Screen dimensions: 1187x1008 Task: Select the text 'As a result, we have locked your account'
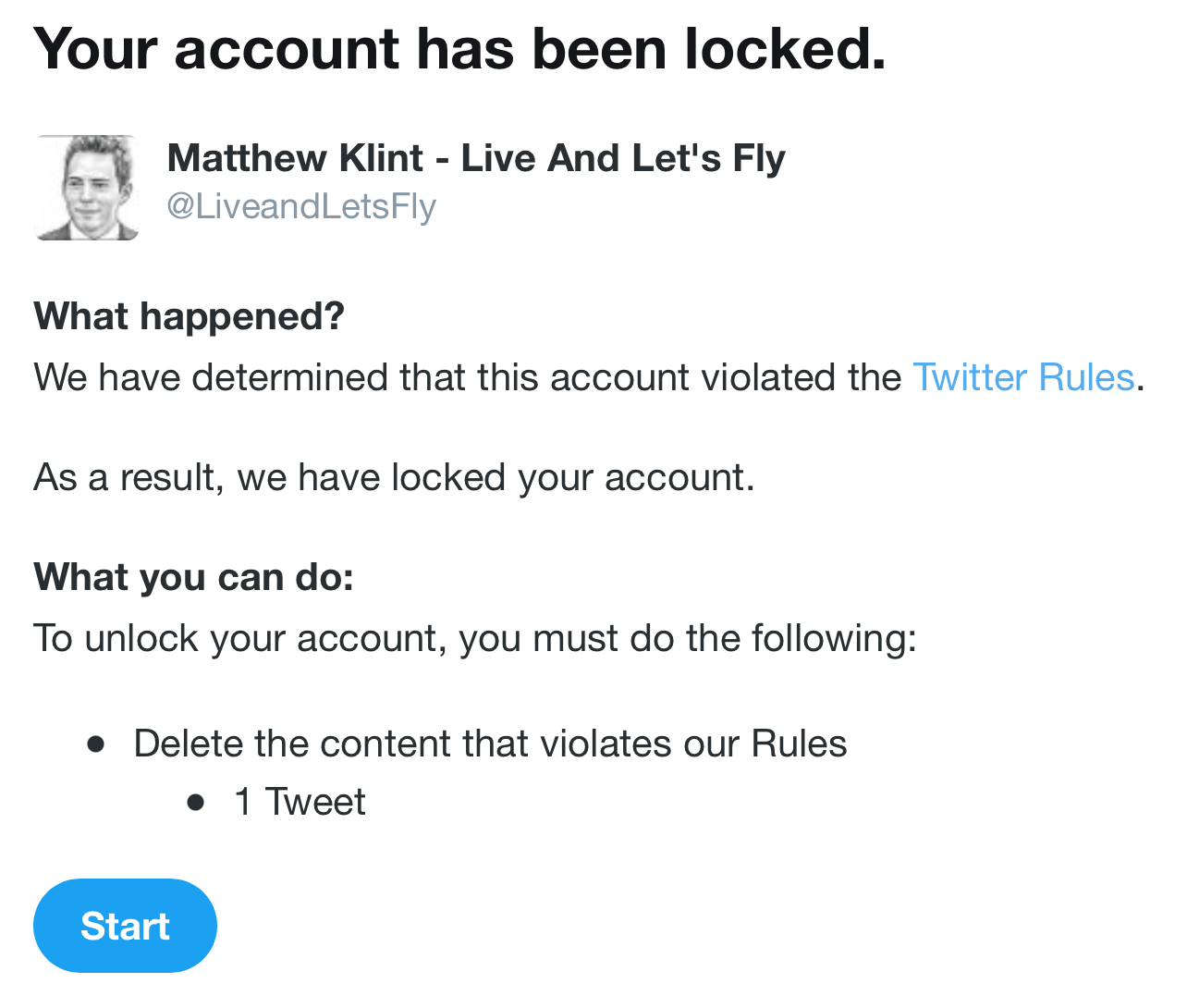click(x=394, y=477)
